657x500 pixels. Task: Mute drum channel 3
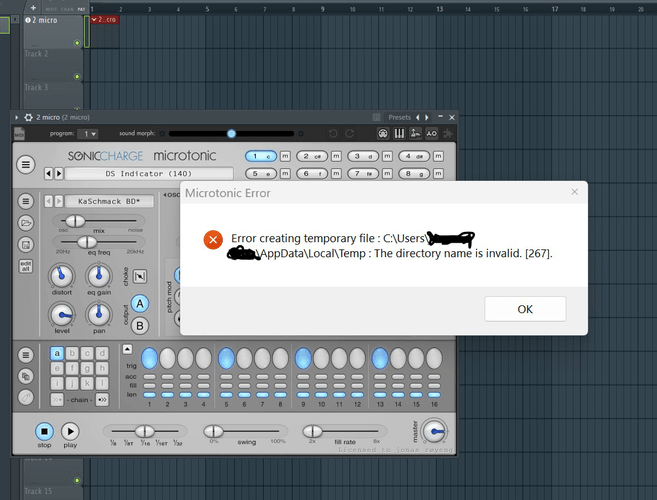click(x=387, y=156)
